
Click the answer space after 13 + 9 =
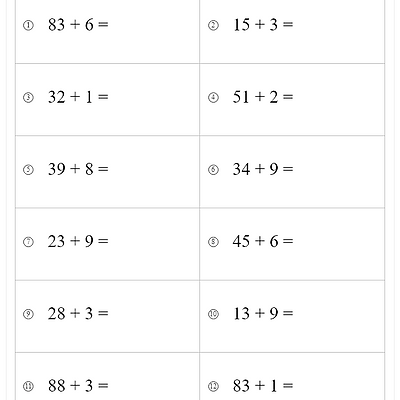tap(338, 314)
